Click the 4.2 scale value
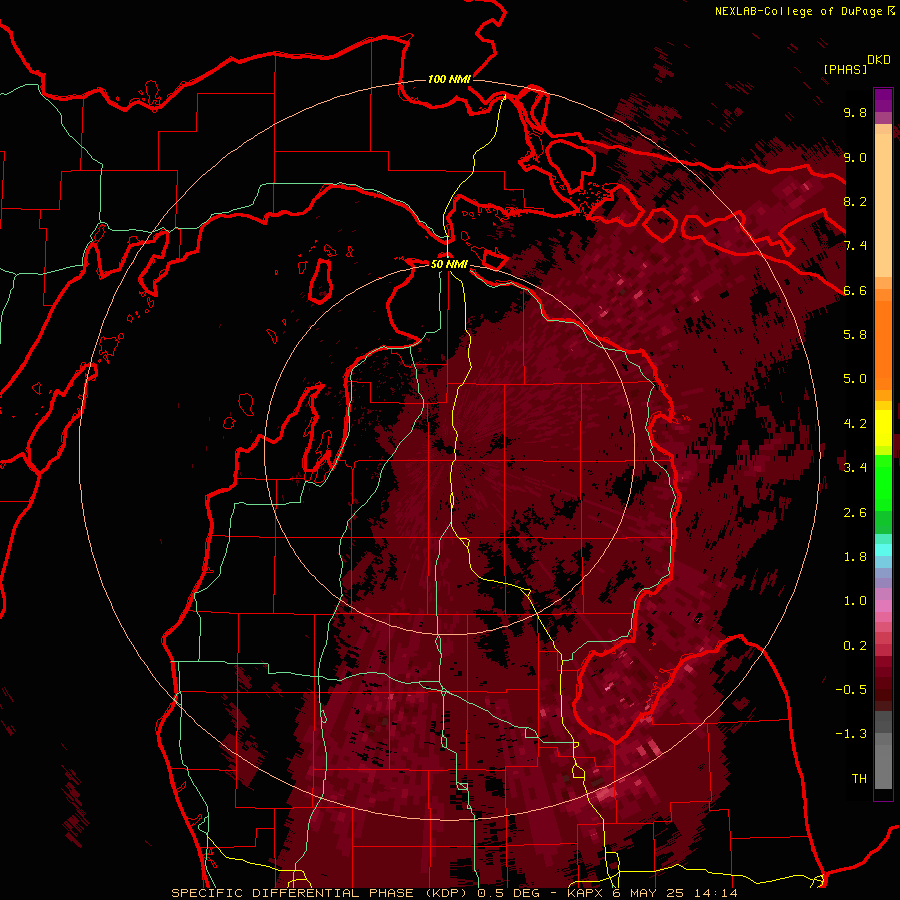Screen dimensions: 900x900 pyautogui.click(x=855, y=424)
